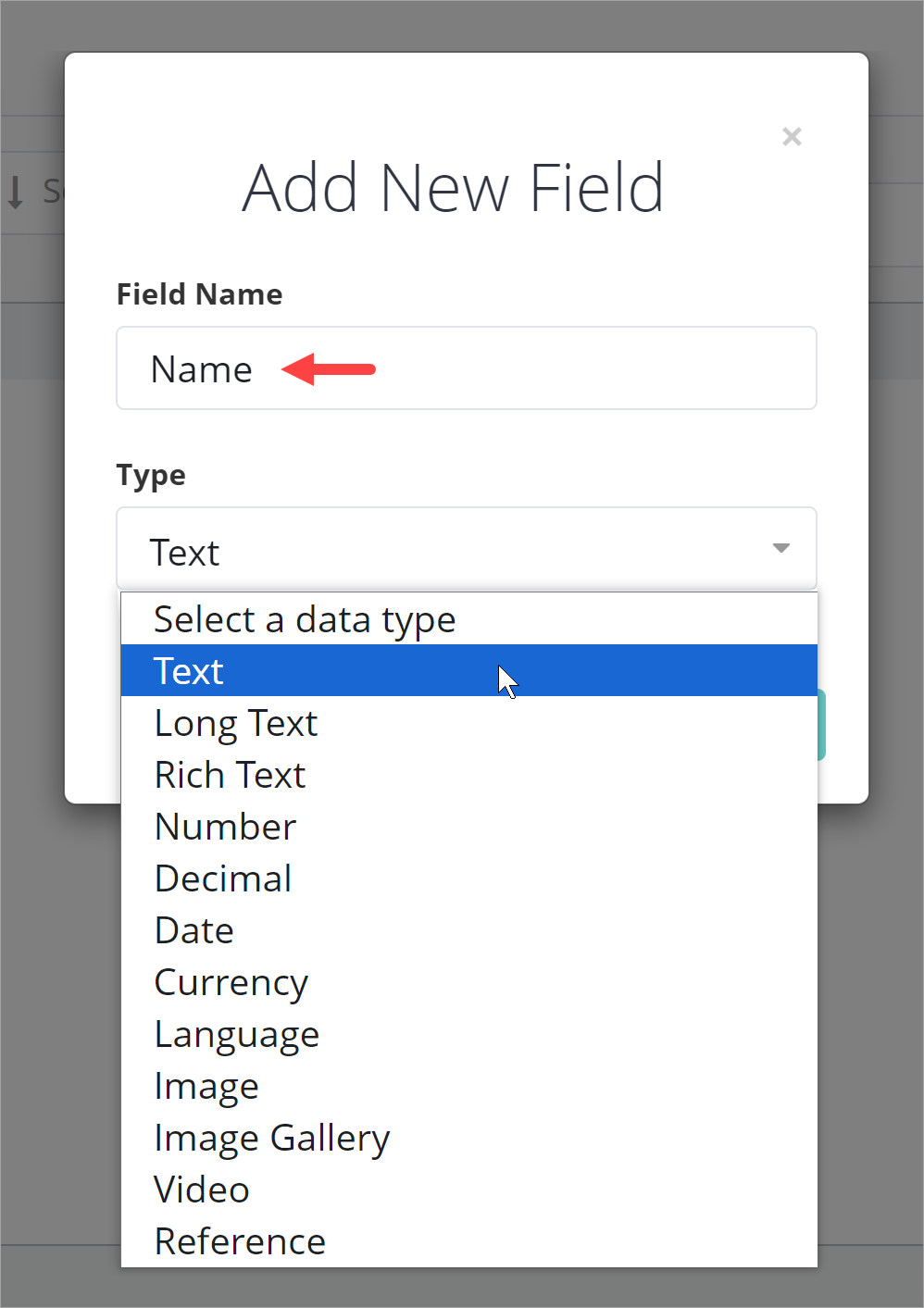Click the teal button behind dropdown list
The width and height of the screenshot is (924, 1308).
tap(821, 725)
